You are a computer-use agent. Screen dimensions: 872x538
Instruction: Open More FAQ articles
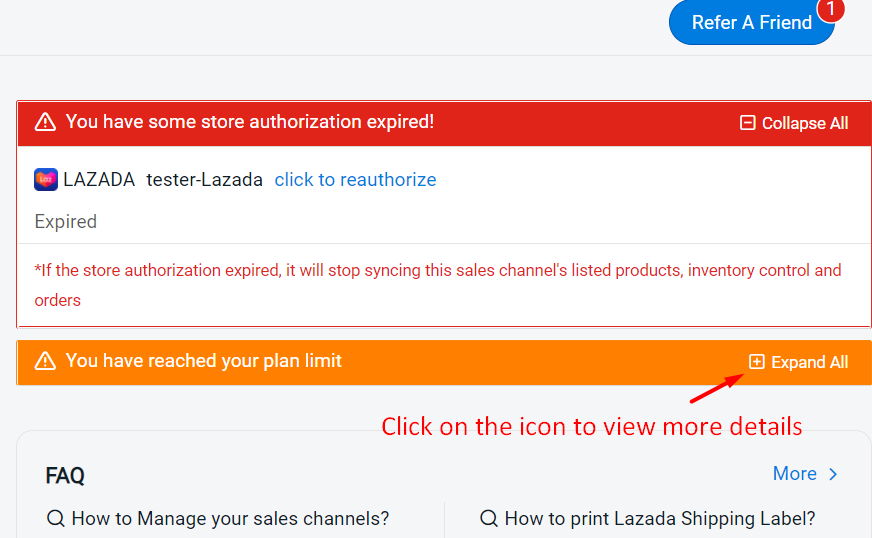[x=795, y=473]
